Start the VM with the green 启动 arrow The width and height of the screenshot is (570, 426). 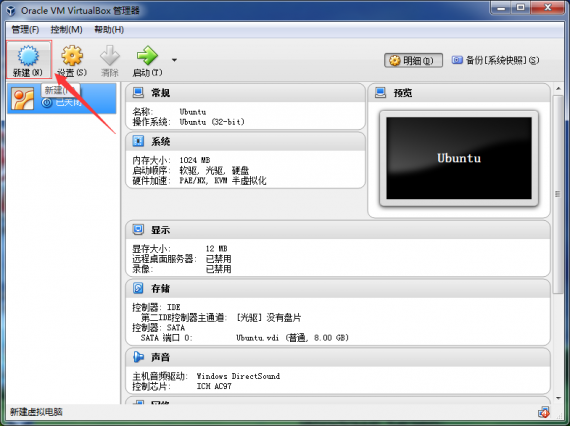pos(147,56)
